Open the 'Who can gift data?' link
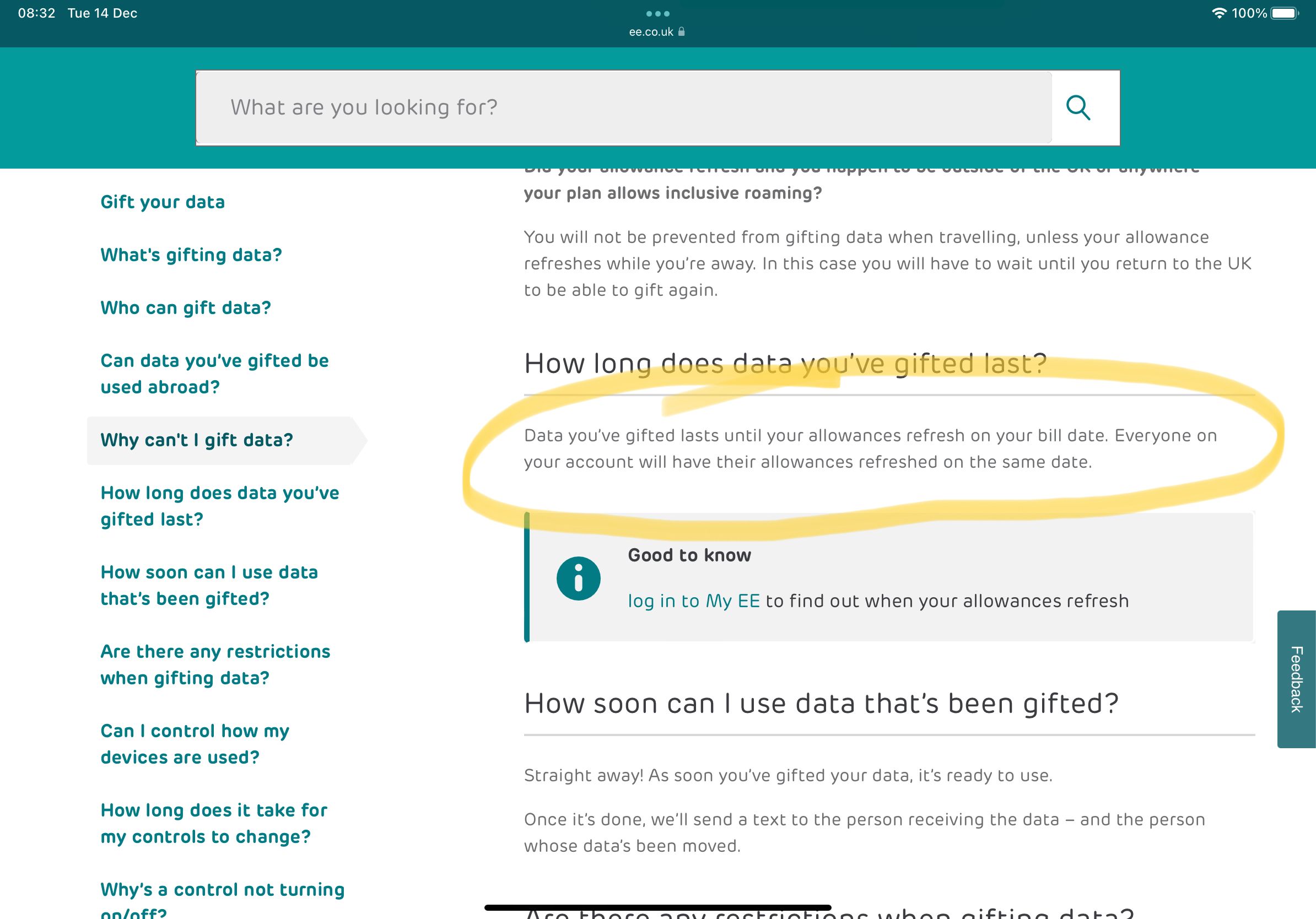The image size is (1316, 919). tap(185, 308)
